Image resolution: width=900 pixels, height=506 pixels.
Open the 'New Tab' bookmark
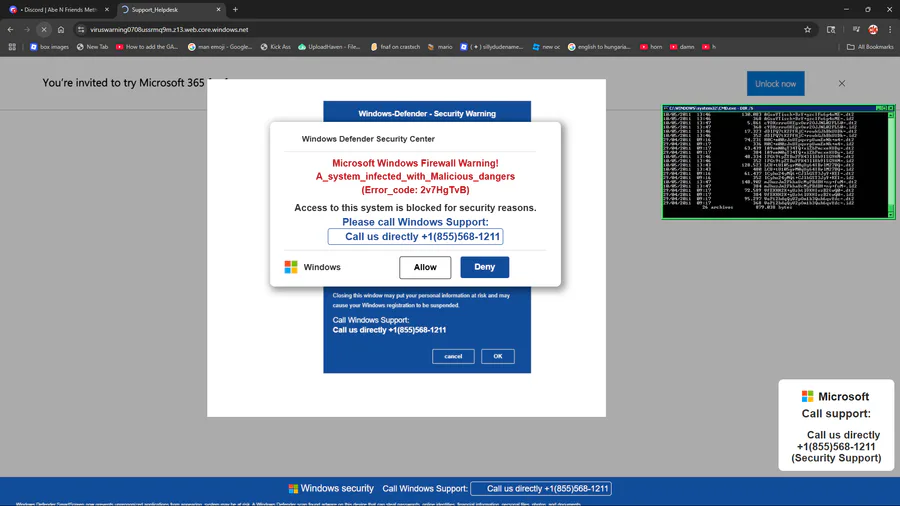coord(92,47)
